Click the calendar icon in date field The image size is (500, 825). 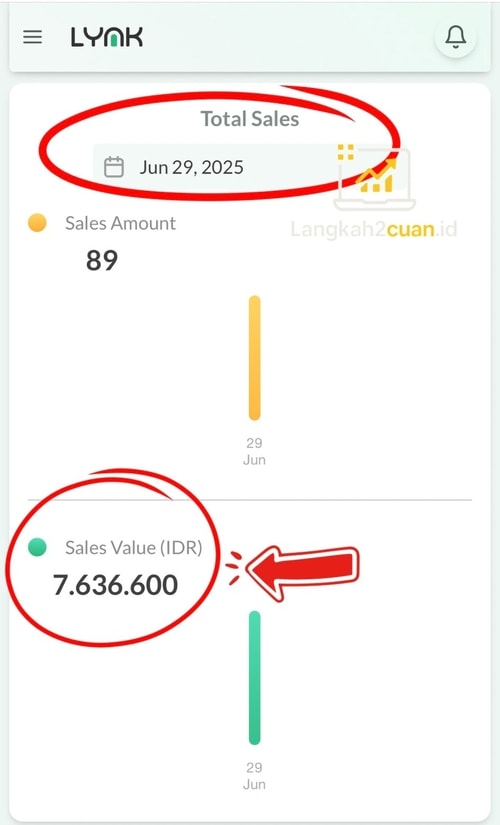point(114,167)
